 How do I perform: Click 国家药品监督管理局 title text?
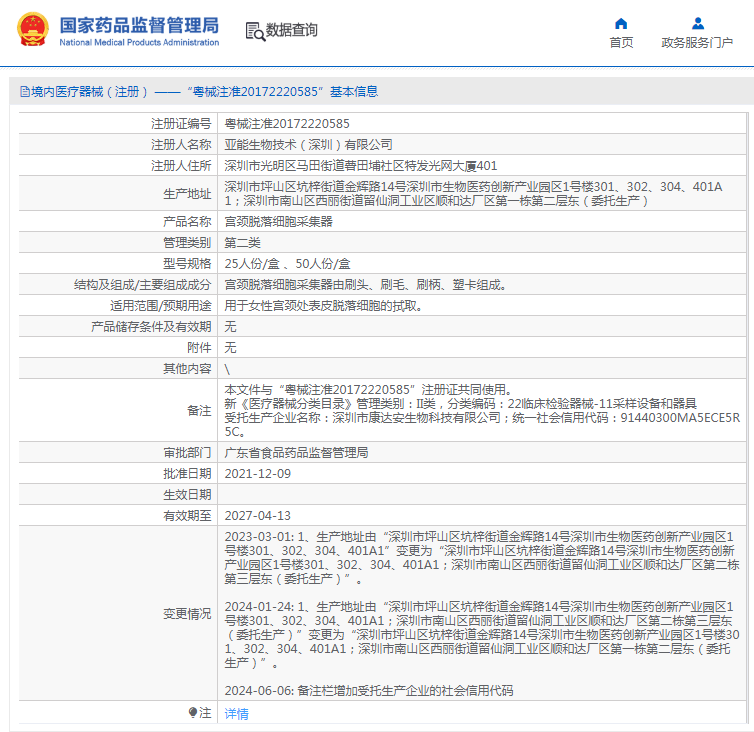coord(139,25)
